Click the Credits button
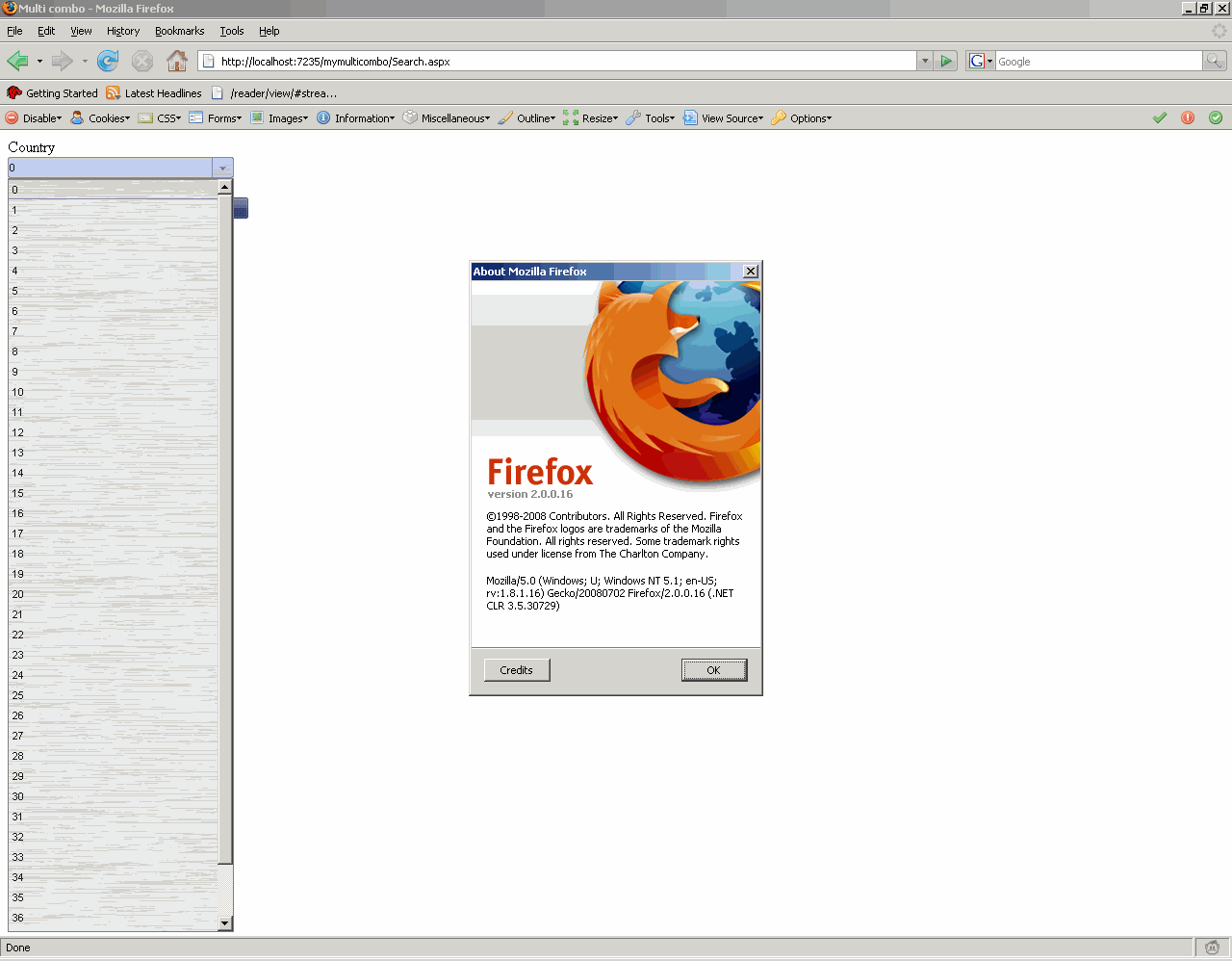Screen dimensions: 1232x961 (517, 670)
